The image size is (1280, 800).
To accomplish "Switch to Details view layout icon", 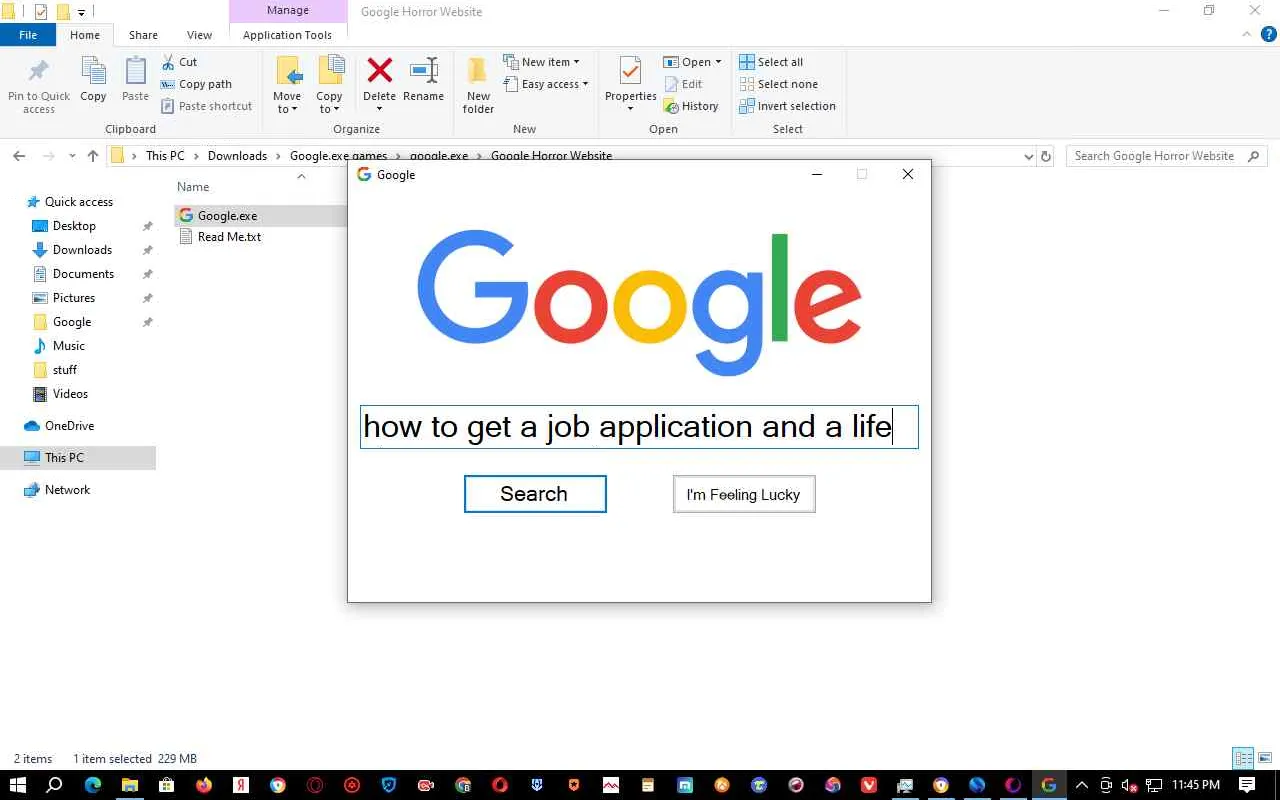I will (x=1243, y=758).
